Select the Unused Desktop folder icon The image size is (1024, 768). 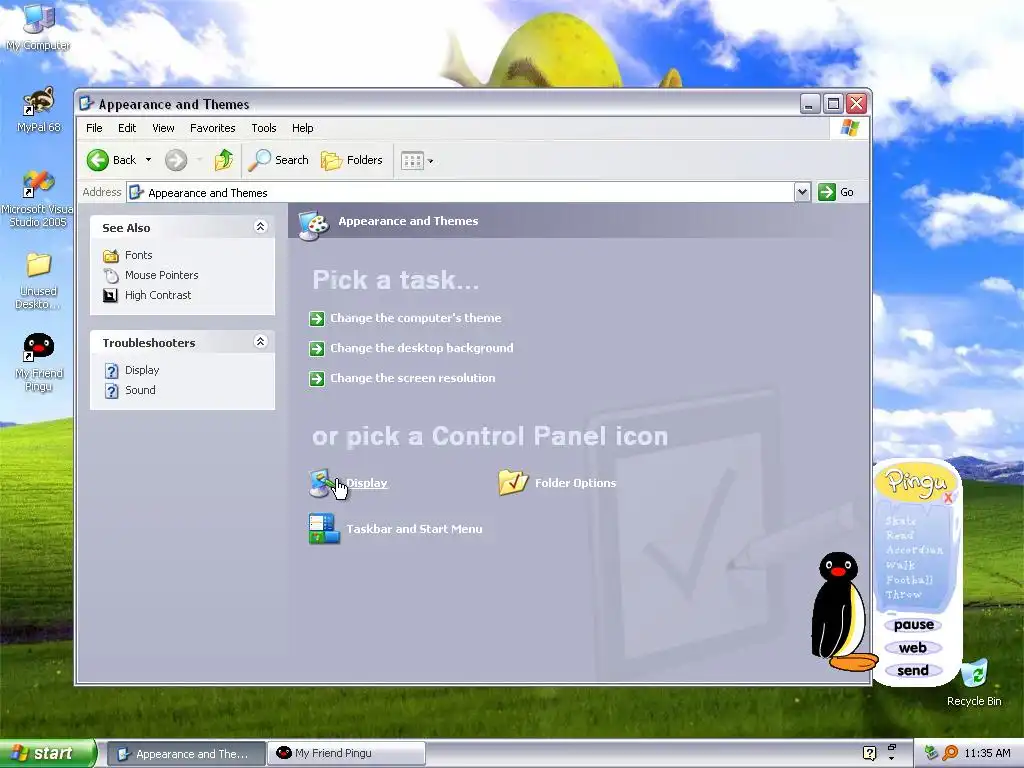point(38,281)
